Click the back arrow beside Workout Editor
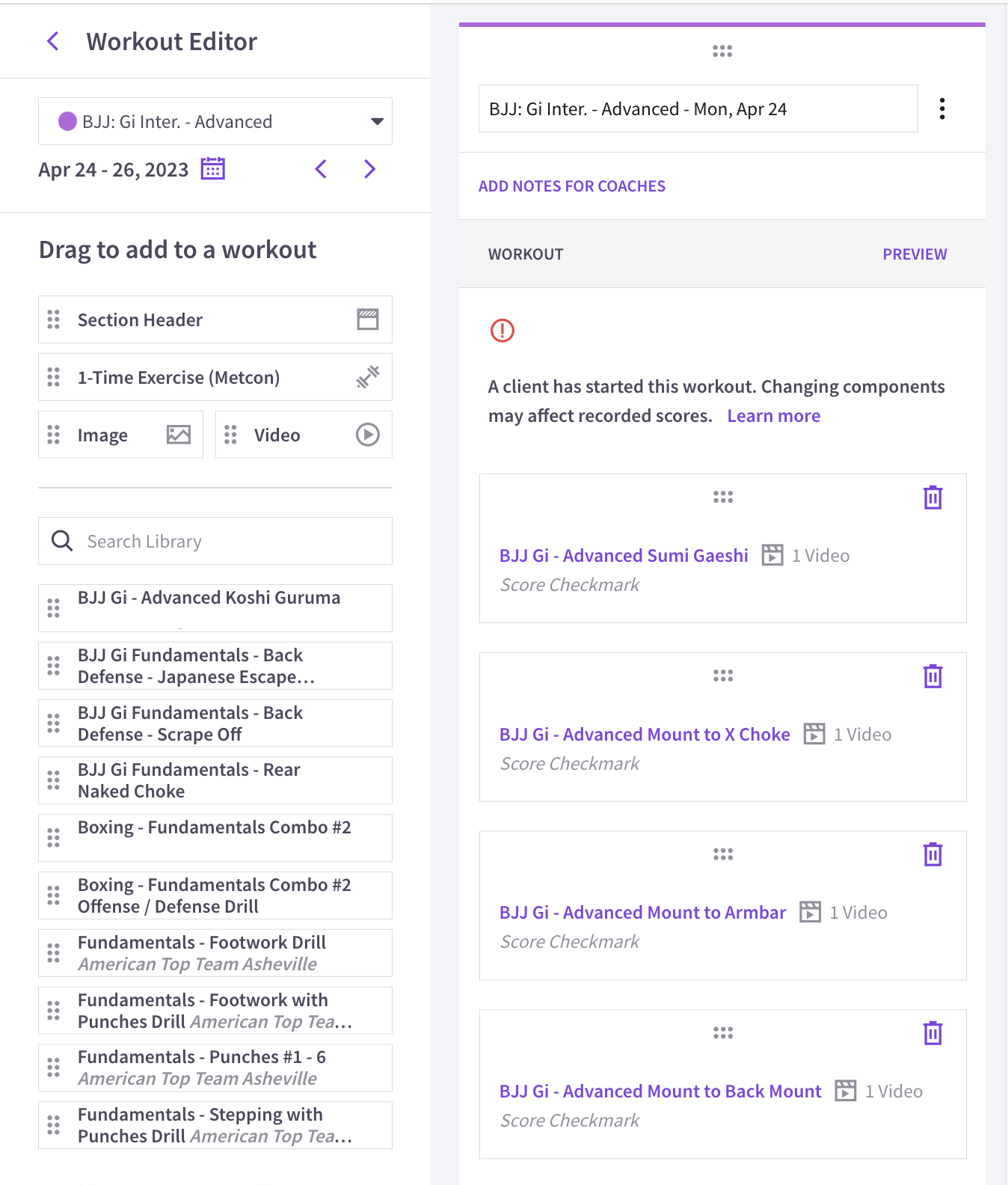Viewport: 1008px width, 1185px height. pyautogui.click(x=53, y=42)
